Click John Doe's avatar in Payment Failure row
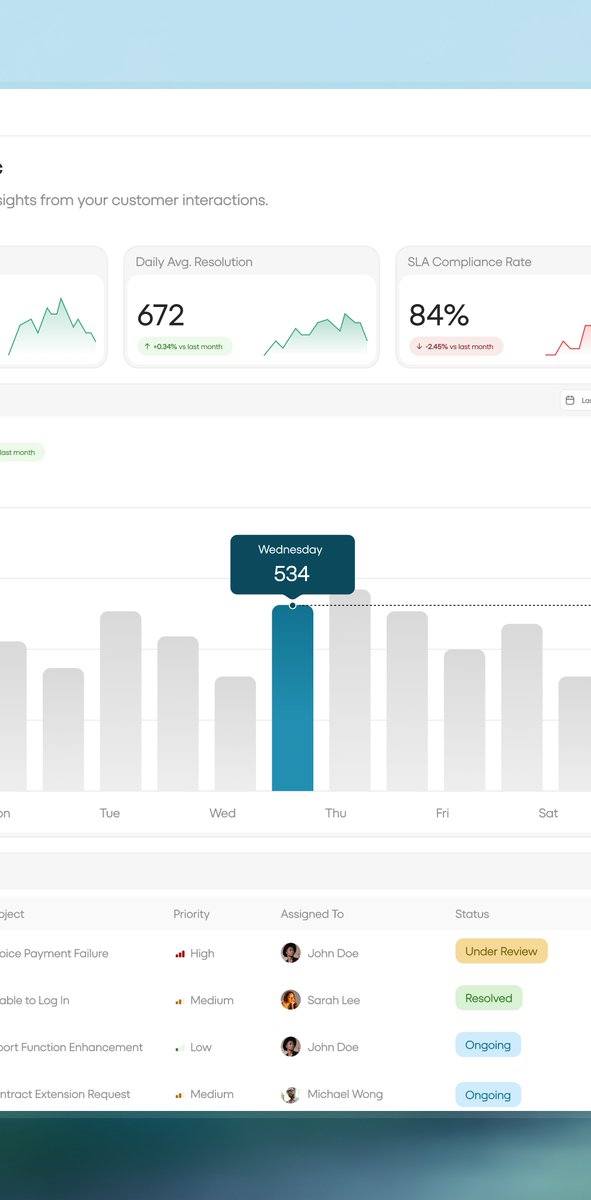The image size is (591, 1200). pyautogui.click(x=291, y=953)
